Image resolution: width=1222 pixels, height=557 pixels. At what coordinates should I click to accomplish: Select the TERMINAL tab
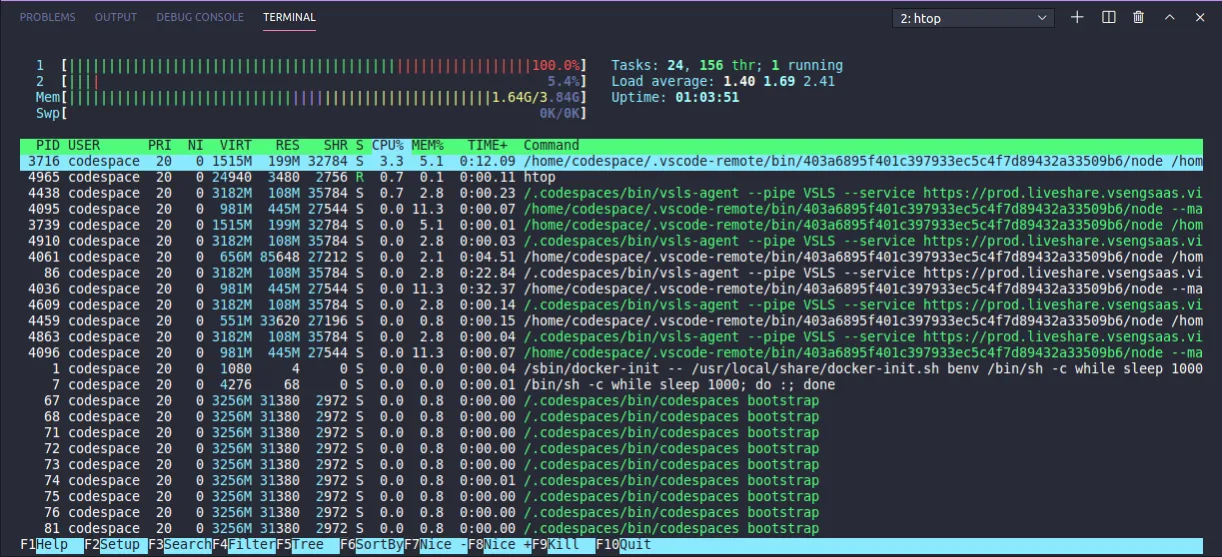pyautogui.click(x=289, y=17)
